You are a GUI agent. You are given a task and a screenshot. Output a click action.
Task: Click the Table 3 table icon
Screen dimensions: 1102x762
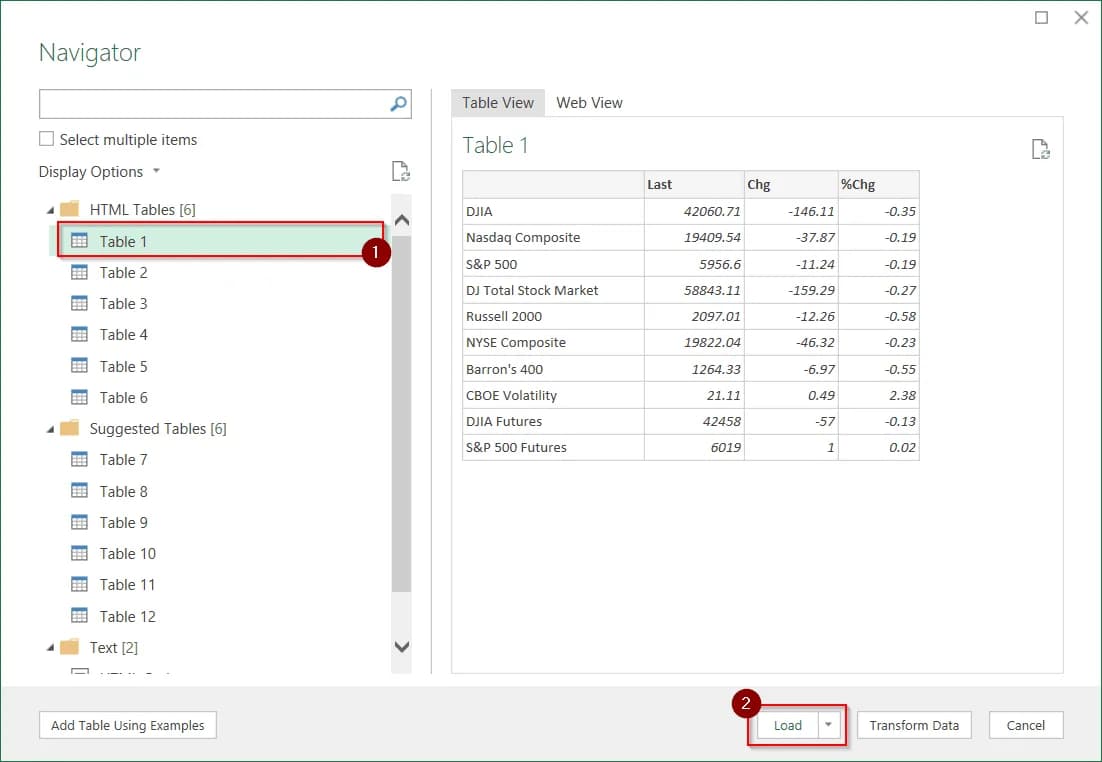[79, 303]
